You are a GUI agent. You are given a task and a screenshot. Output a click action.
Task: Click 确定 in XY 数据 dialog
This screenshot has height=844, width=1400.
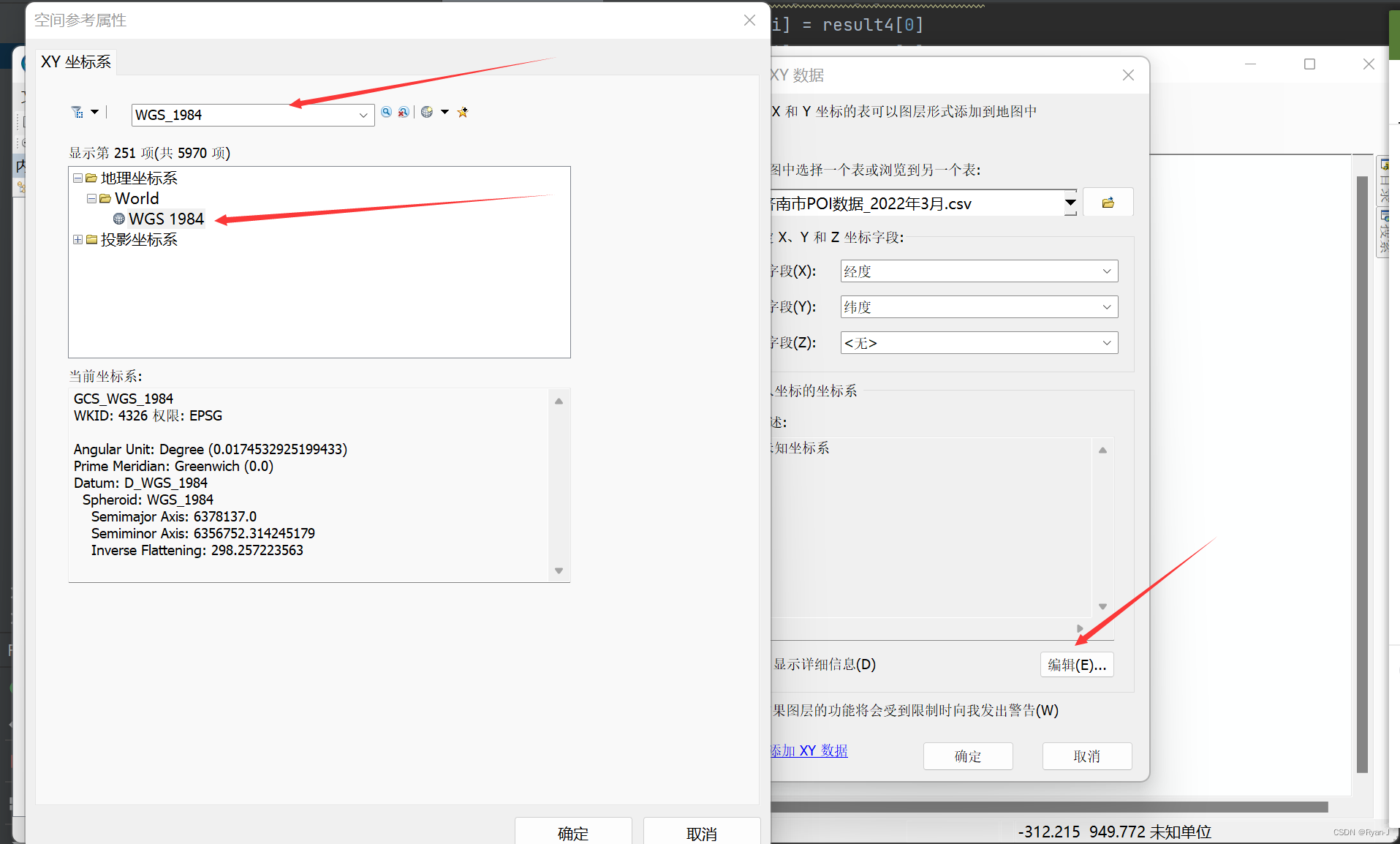click(968, 756)
